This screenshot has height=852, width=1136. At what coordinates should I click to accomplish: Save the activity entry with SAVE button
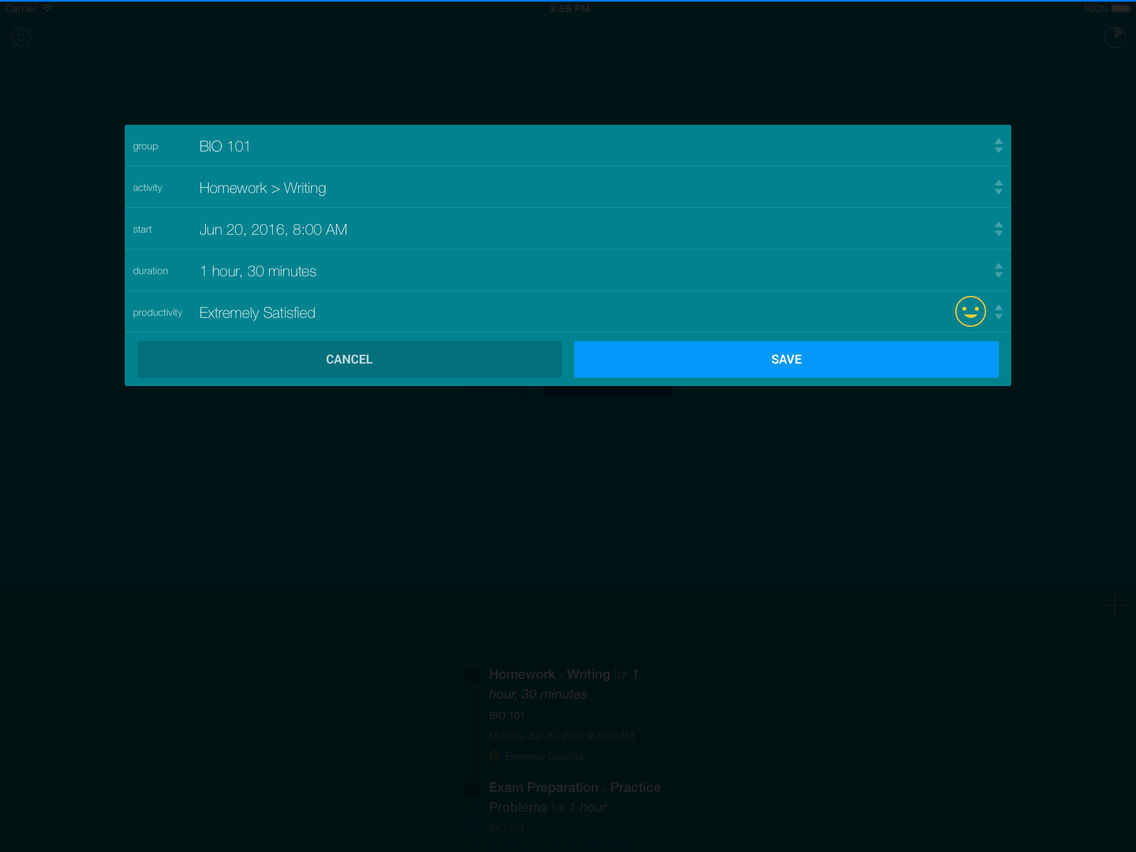click(786, 359)
